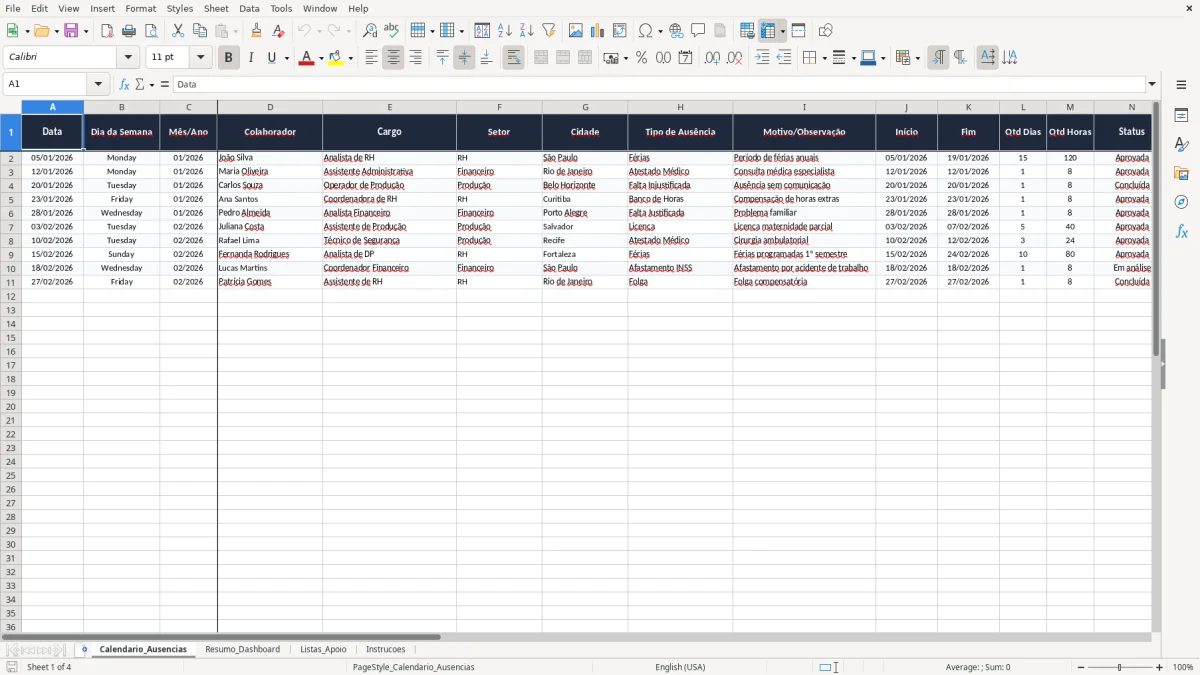Switch to the Resumo_Dashboard sheet tab
The width and height of the screenshot is (1200, 675).
242,649
